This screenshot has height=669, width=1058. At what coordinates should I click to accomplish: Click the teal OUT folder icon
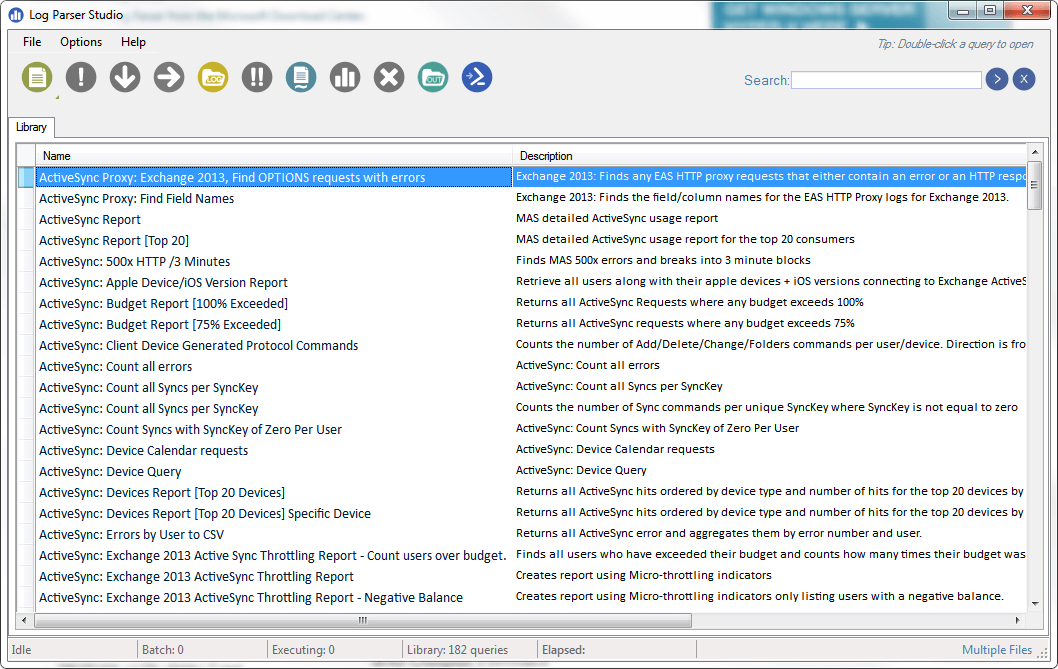(432, 77)
